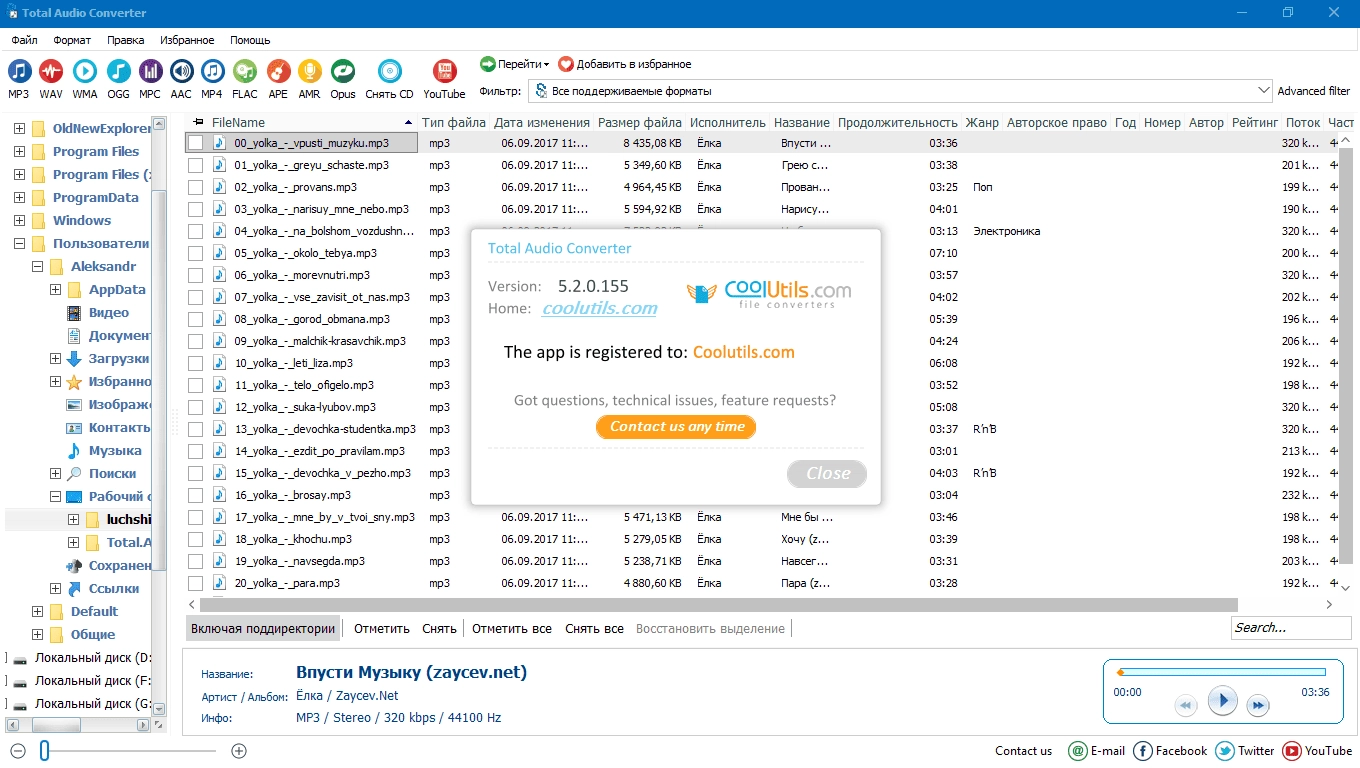The height and width of the screenshot is (768, 1360).
Task: Select the MP4 format icon
Action: coord(212,71)
